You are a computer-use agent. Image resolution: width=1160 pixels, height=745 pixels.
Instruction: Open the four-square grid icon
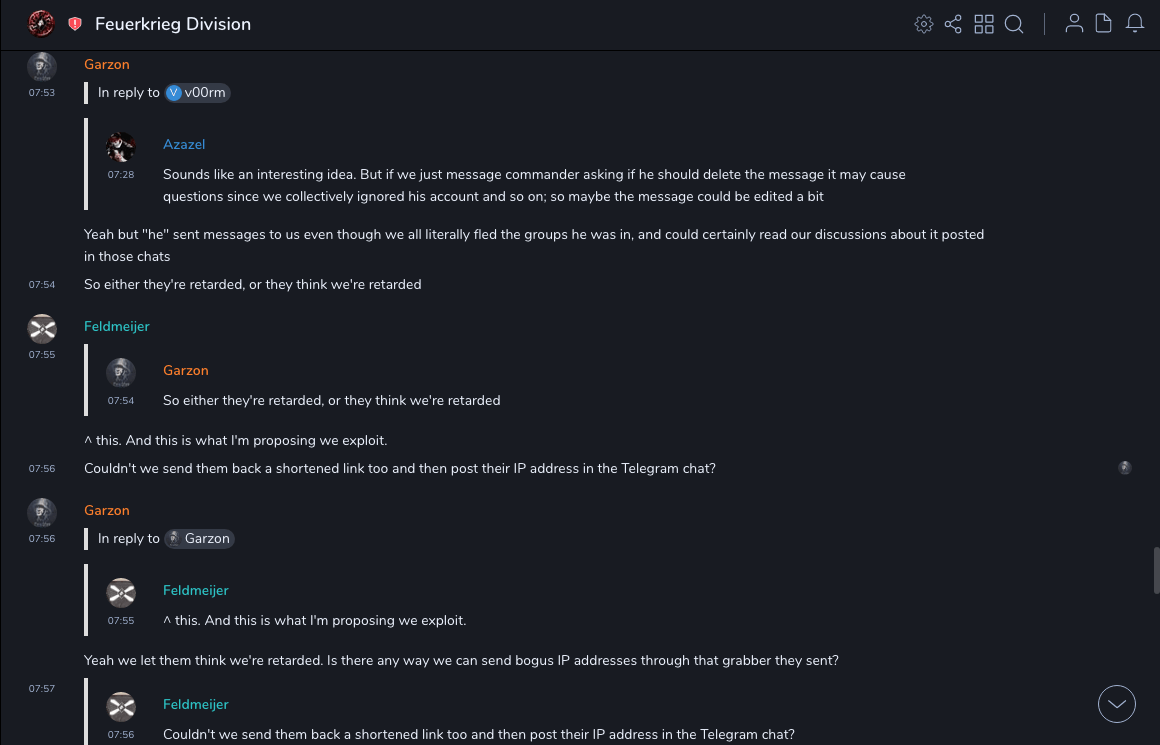tap(984, 24)
